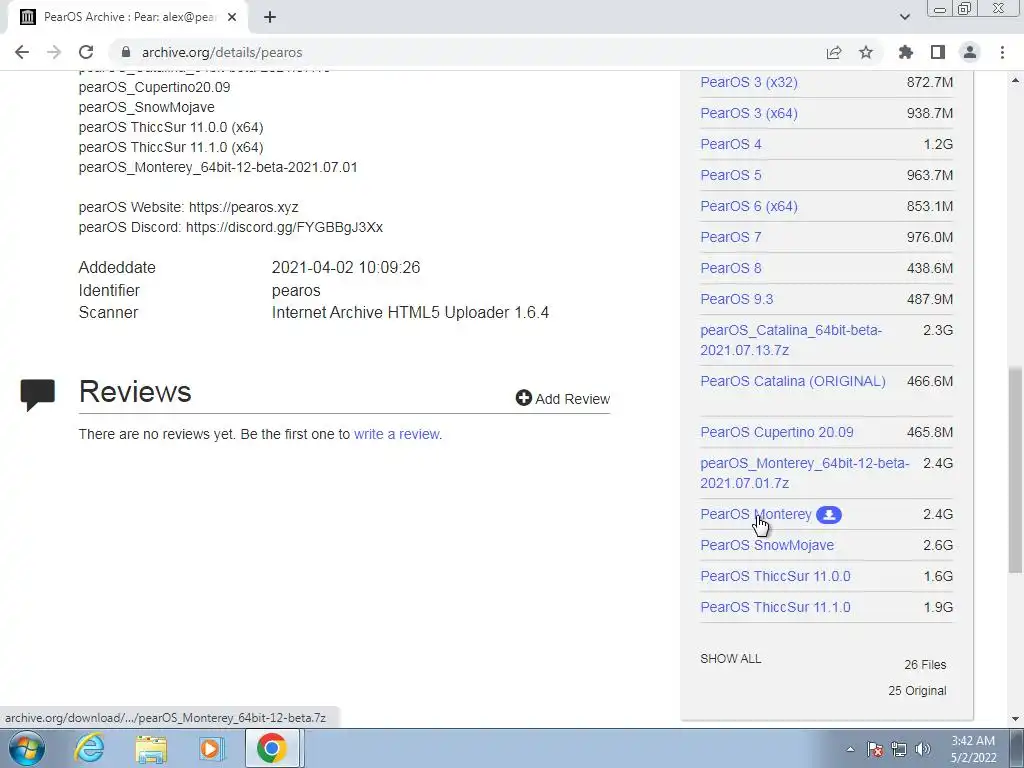Click the PearOS Monterey link
The width and height of the screenshot is (1024, 768).
pyautogui.click(x=756, y=515)
